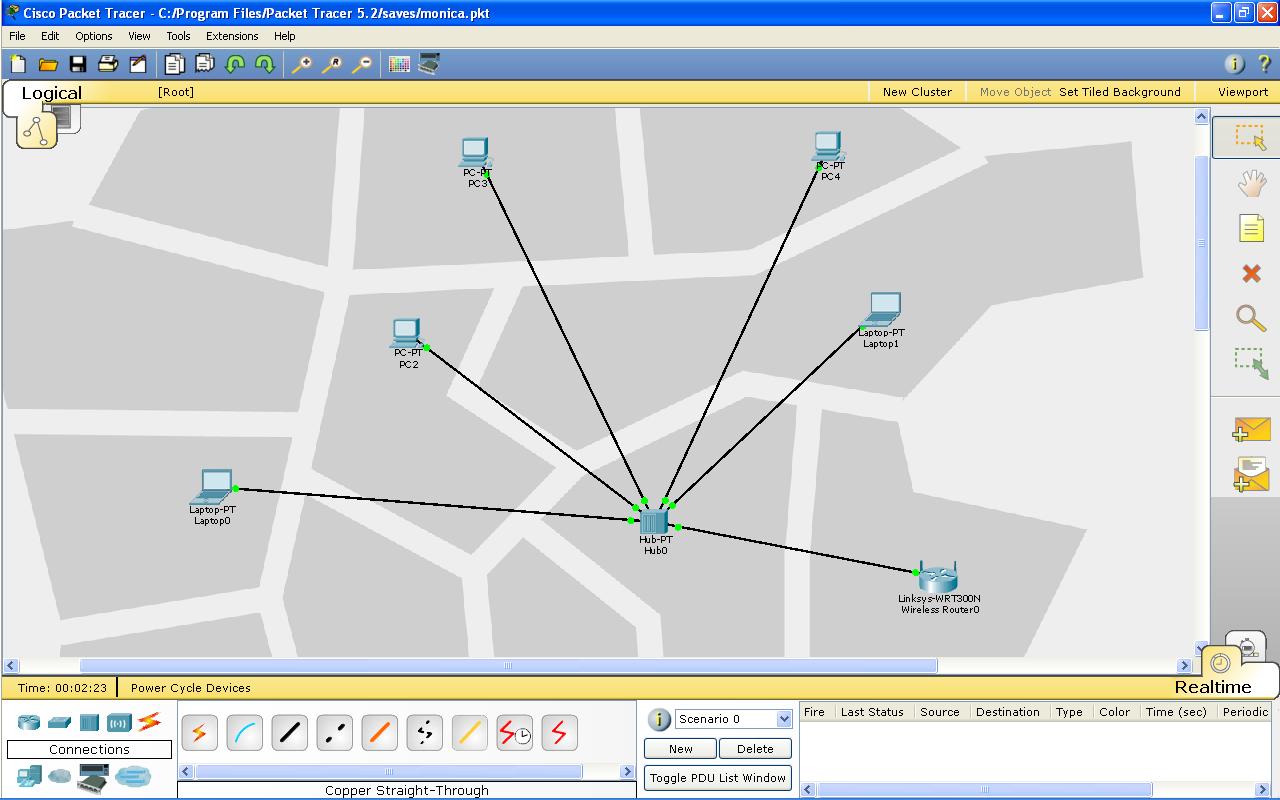Redo with the green Redo arrow

click(265, 64)
